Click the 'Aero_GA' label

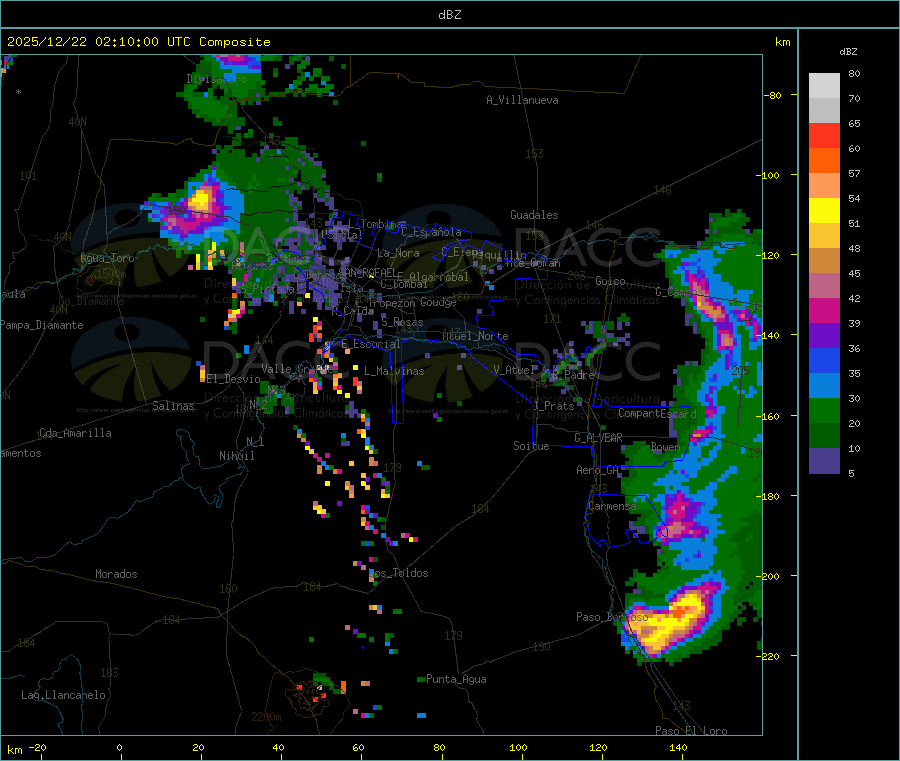point(598,470)
